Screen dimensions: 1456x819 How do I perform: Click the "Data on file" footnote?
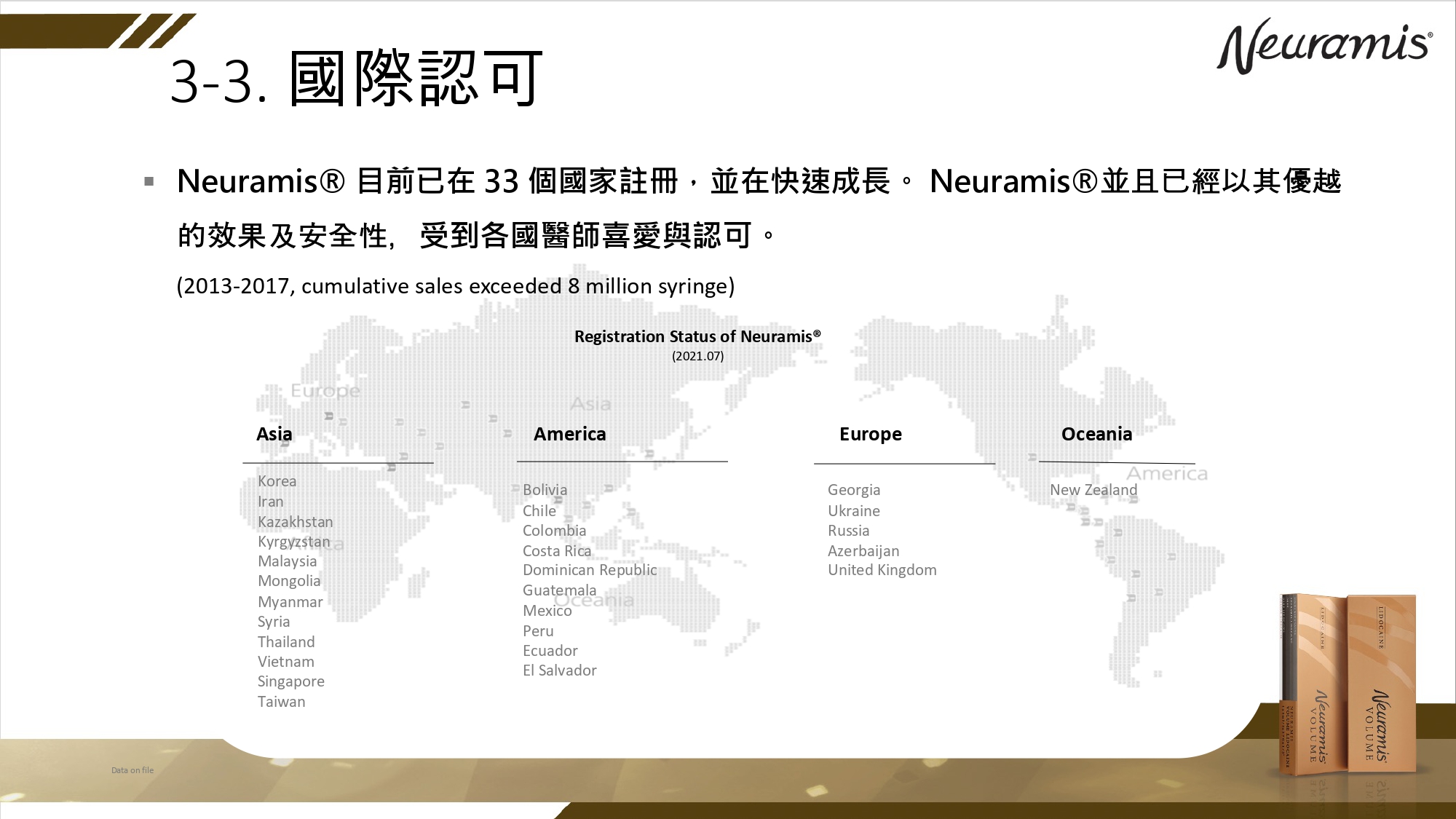[132, 770]
